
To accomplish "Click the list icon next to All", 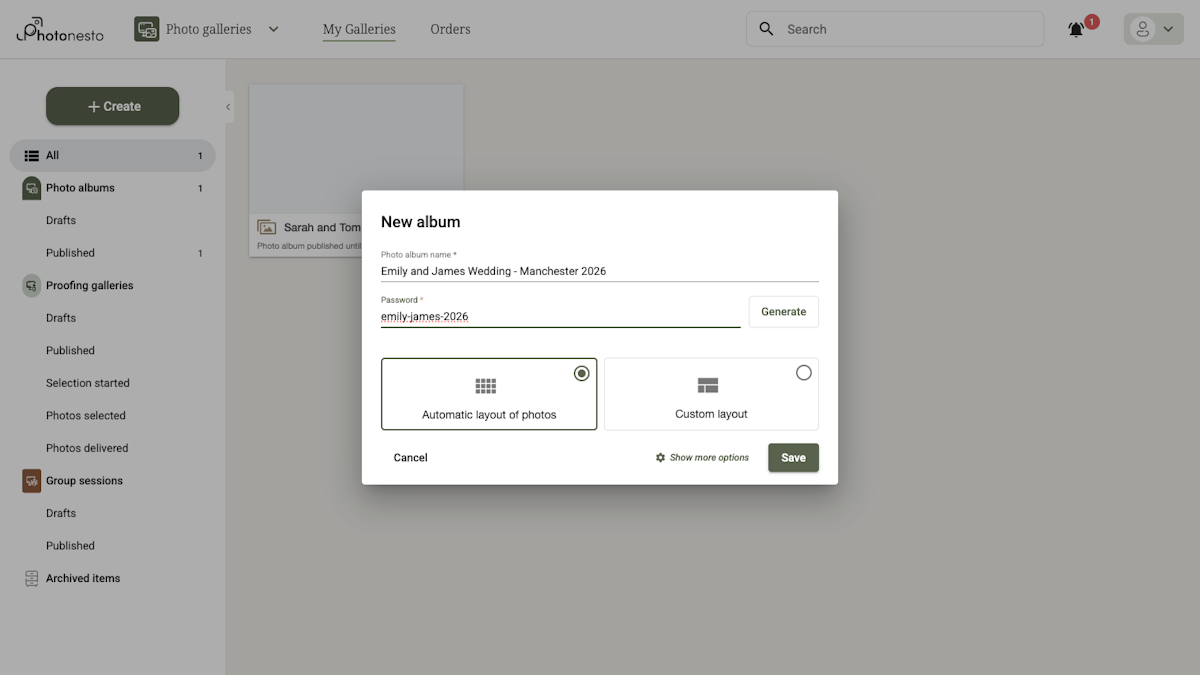I will pyautogui.click(x=33, y=155).
